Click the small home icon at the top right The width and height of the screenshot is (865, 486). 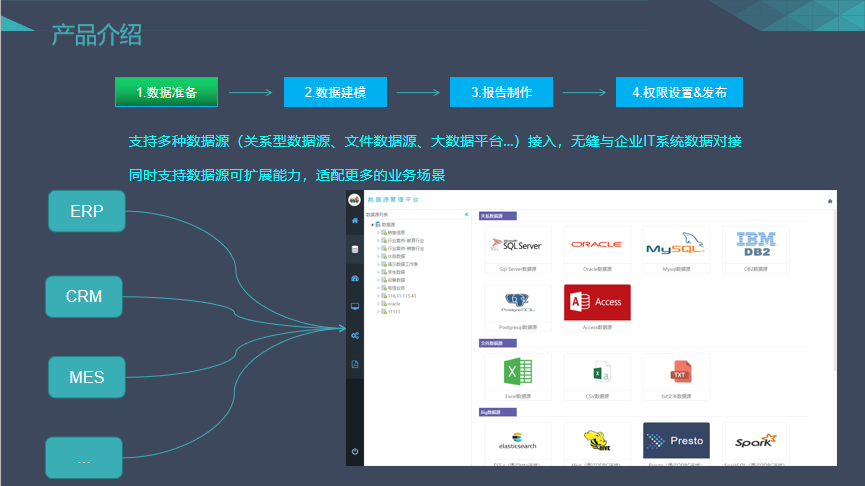pyautogui.click(x=830, y=201)
